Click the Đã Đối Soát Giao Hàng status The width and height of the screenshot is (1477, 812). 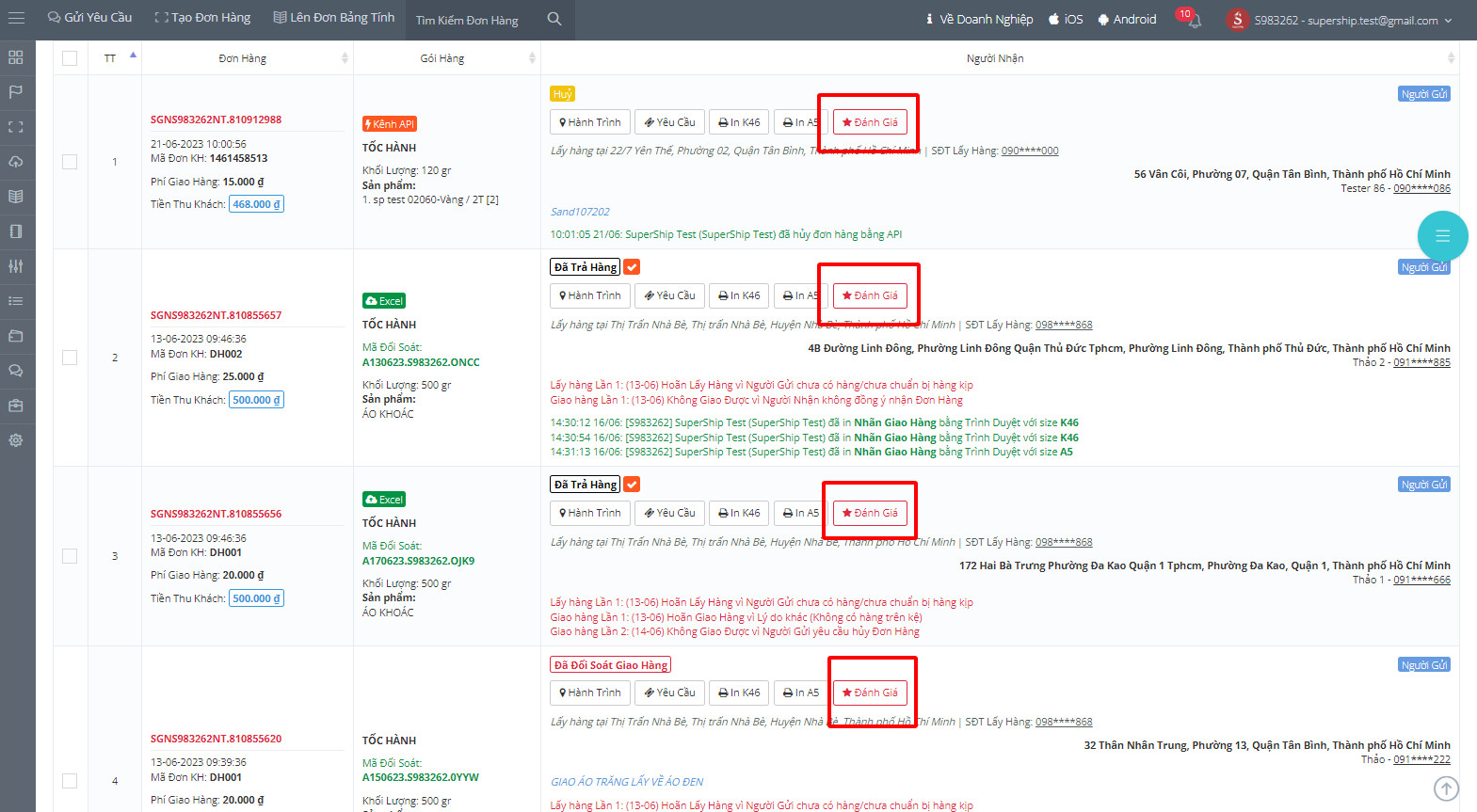point(610,665)
